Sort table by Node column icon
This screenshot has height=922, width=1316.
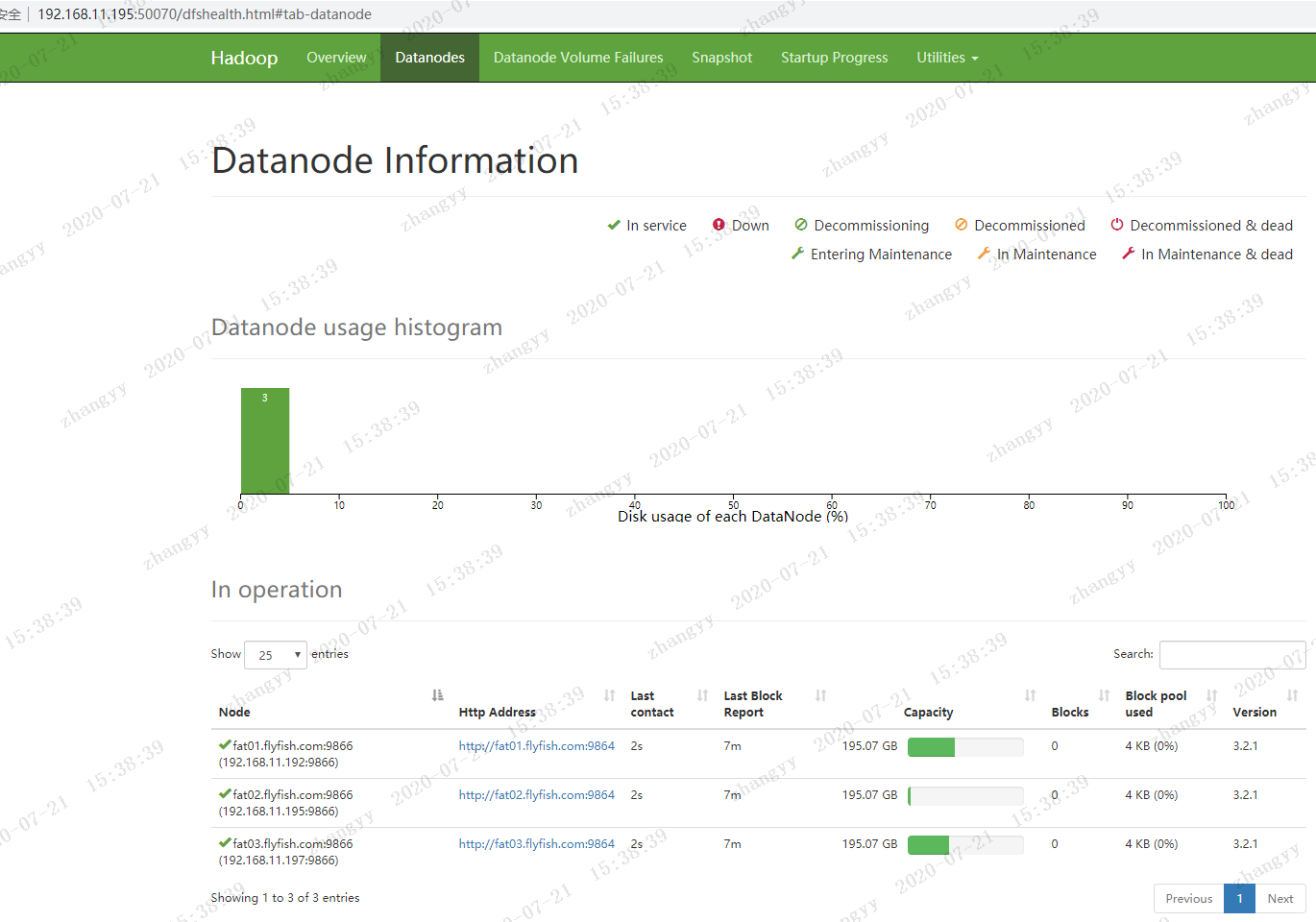[x=438, y=695]
